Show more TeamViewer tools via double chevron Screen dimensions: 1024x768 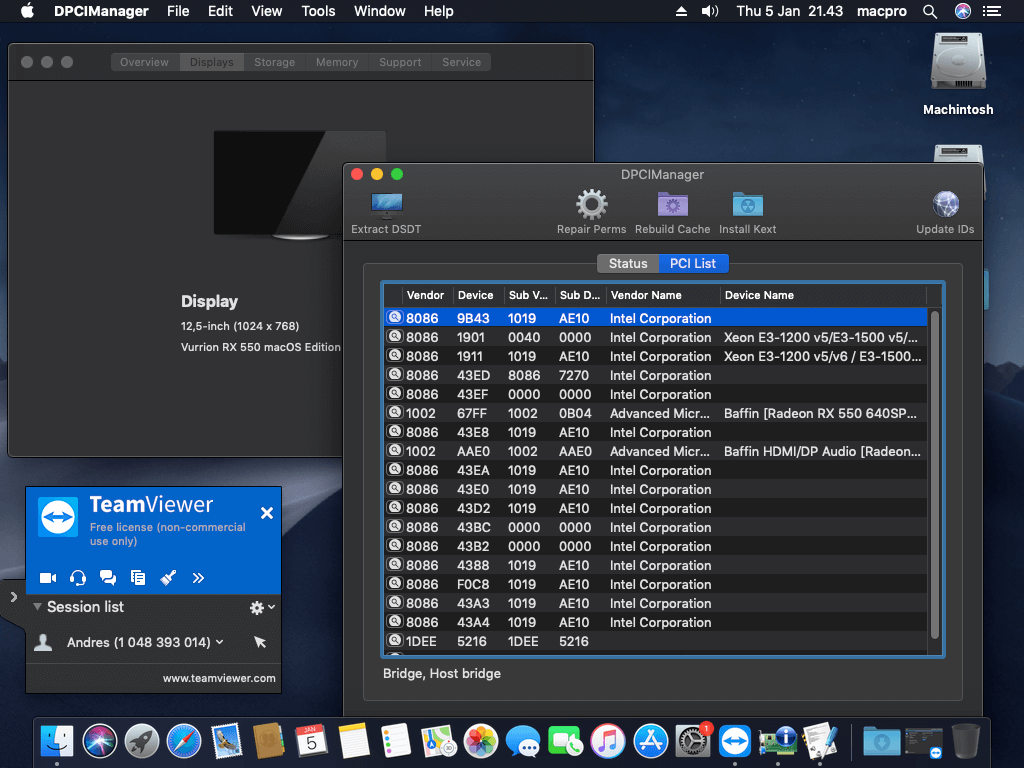click(x=198, y=577)
